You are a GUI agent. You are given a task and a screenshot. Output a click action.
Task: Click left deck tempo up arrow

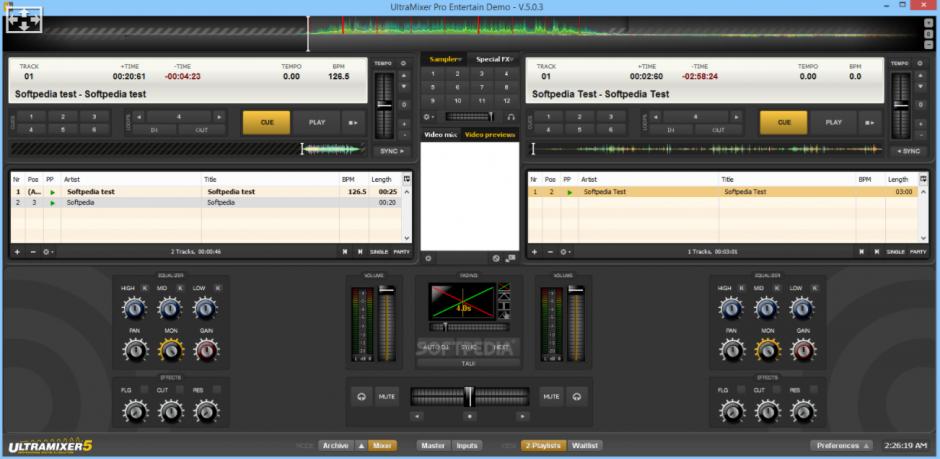point(403,76)
